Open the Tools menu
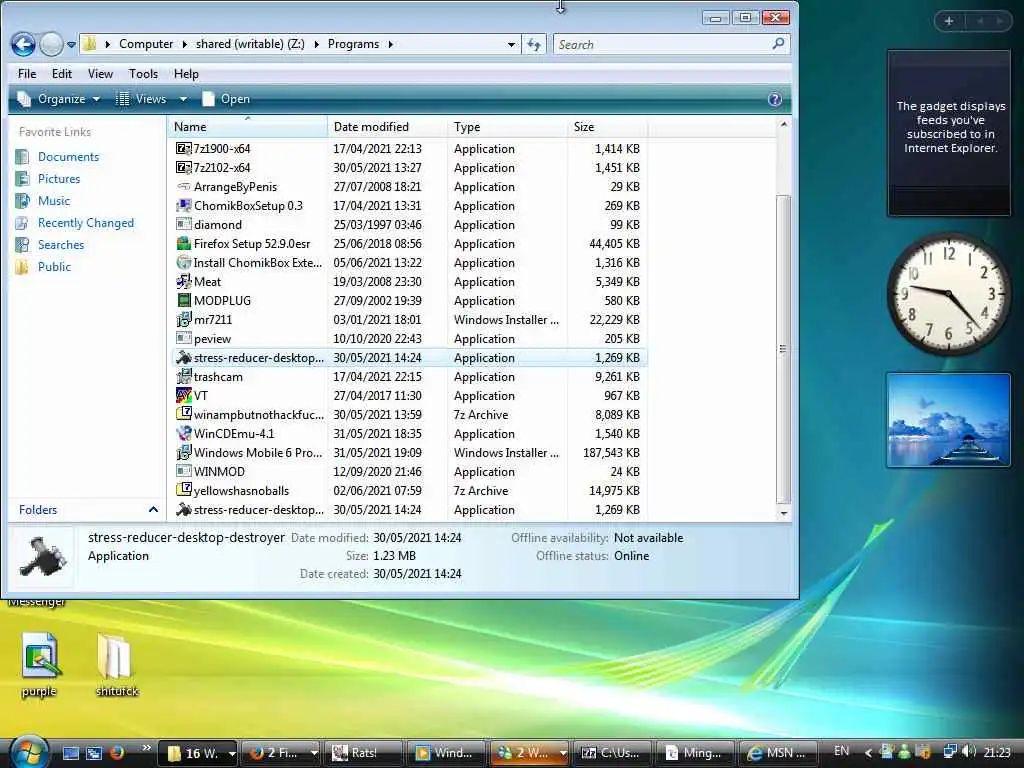Image resolution: width=1024 pixels, height=768 pixels. coord(143,74)
